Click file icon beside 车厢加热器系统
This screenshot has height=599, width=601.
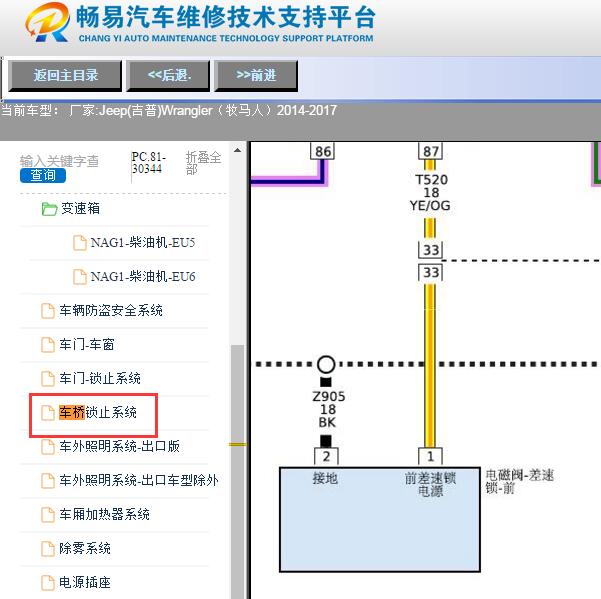coord(48,515)
